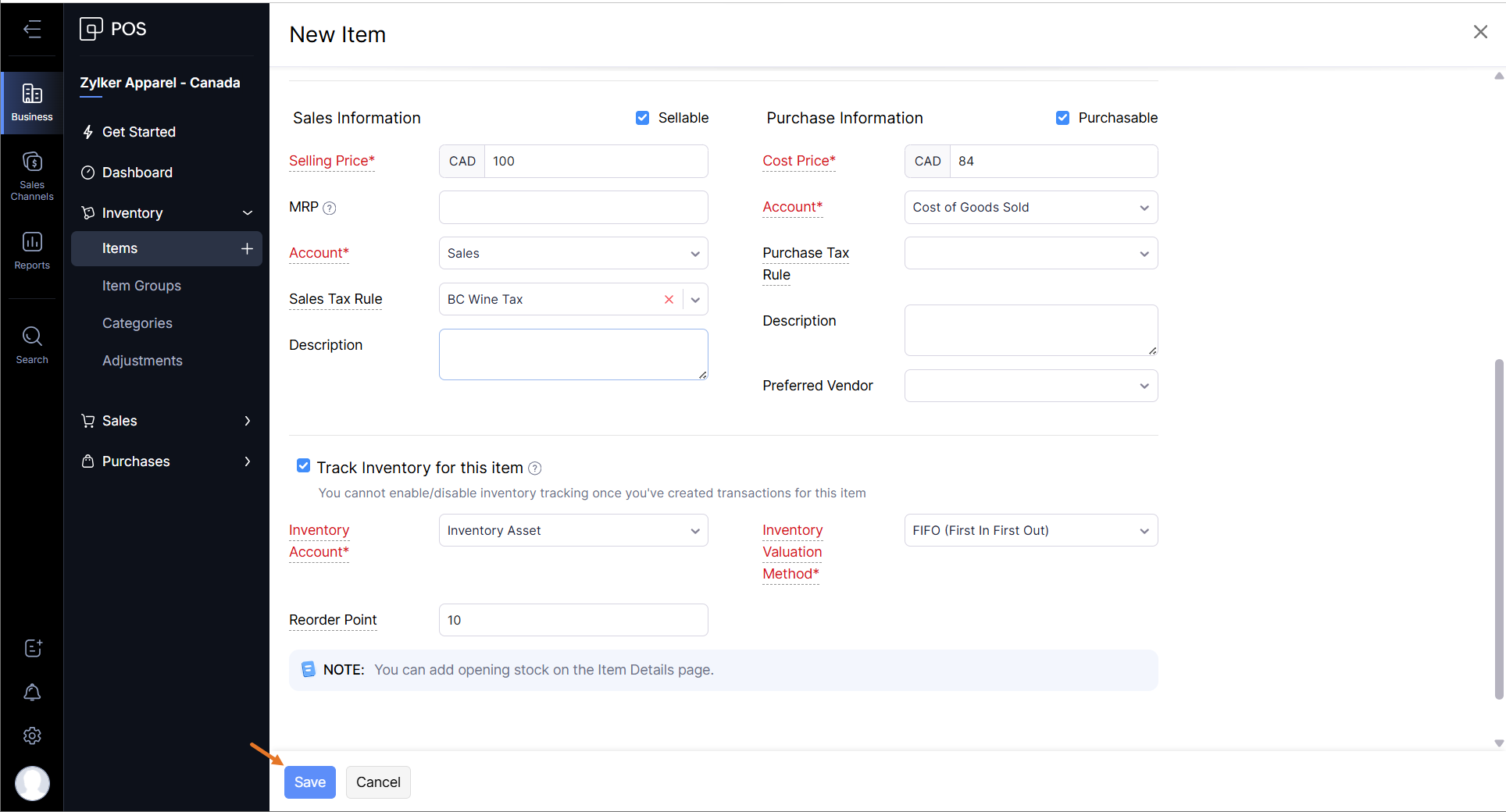Screen dimensions: 1506x812
Task: Expand the Purchase Tax Rule dropdown
Action: click(x=1030, y=254)
